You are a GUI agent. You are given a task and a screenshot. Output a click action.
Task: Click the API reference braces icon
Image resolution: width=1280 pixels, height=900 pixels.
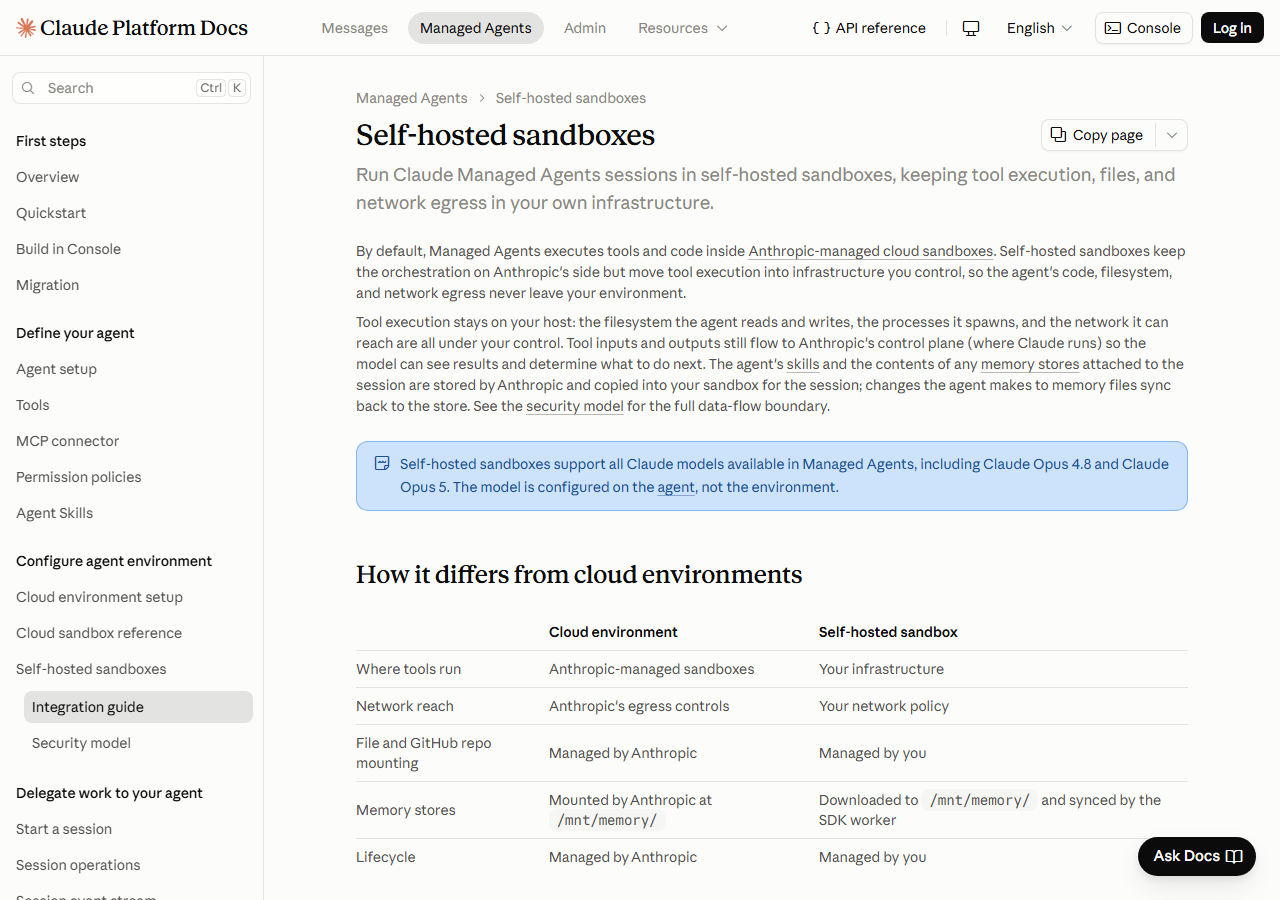tap(821, 28)
